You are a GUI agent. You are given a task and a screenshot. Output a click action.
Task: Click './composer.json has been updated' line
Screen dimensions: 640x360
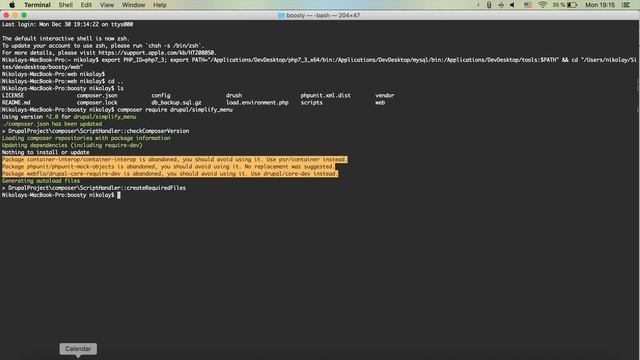click(52, 124)
